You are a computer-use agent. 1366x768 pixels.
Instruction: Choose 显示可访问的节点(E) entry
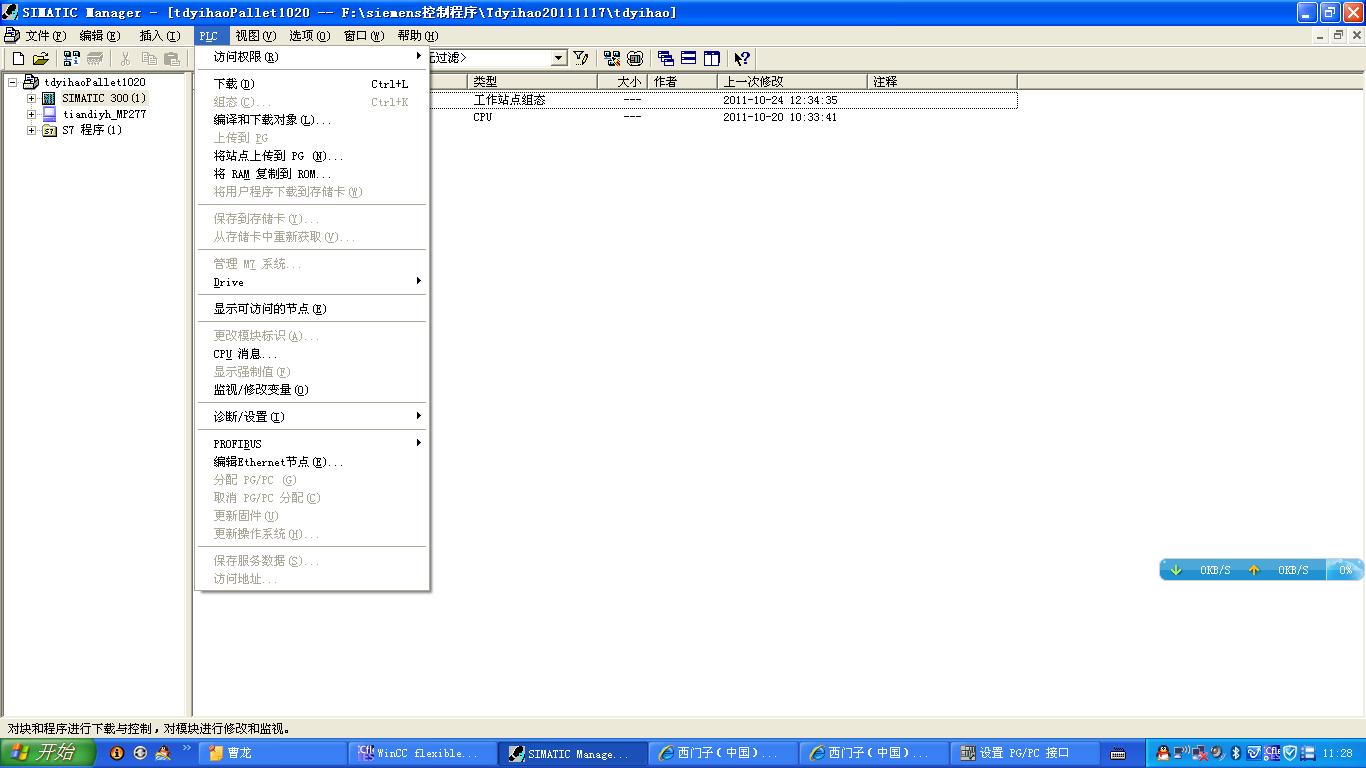(x=313, y=309)
